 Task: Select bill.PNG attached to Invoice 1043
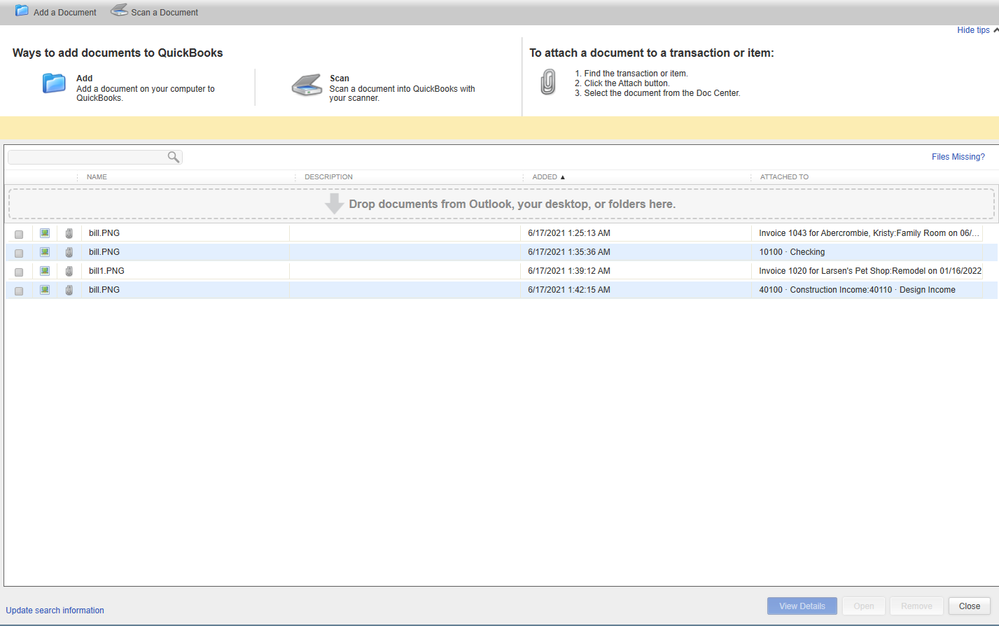pyautogui.click(x=104, y=233)
